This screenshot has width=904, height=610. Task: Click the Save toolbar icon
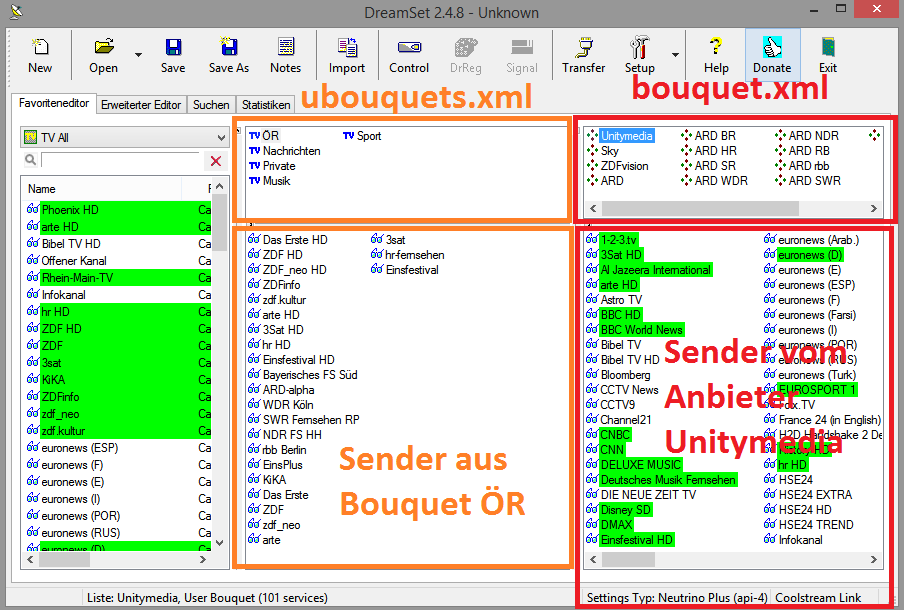[173, 54]
